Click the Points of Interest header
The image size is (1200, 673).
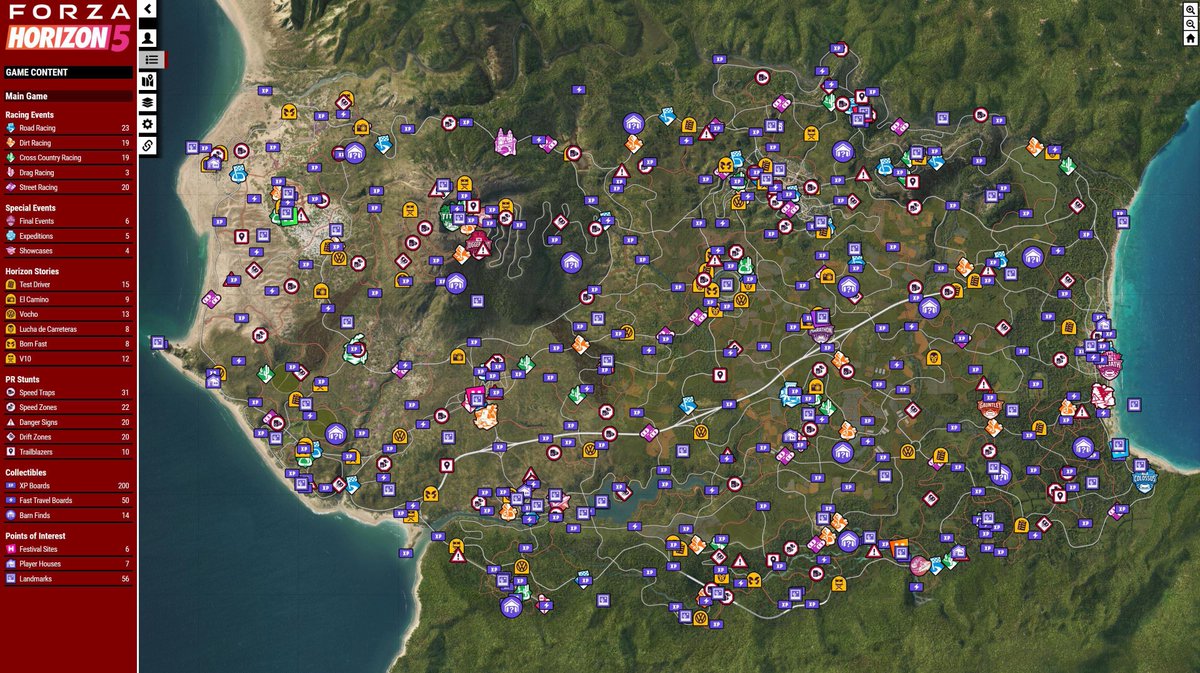(x=33, y=536)
